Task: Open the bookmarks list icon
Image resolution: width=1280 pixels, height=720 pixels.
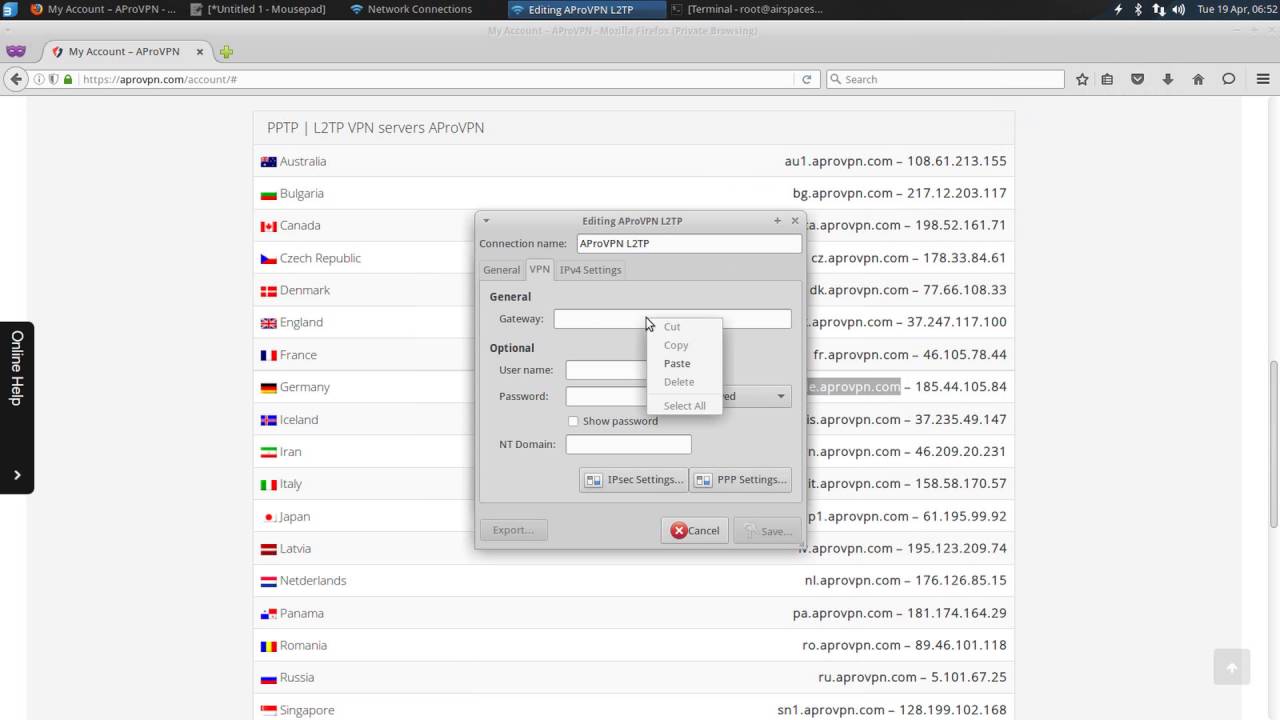Action: (1107, 79)
